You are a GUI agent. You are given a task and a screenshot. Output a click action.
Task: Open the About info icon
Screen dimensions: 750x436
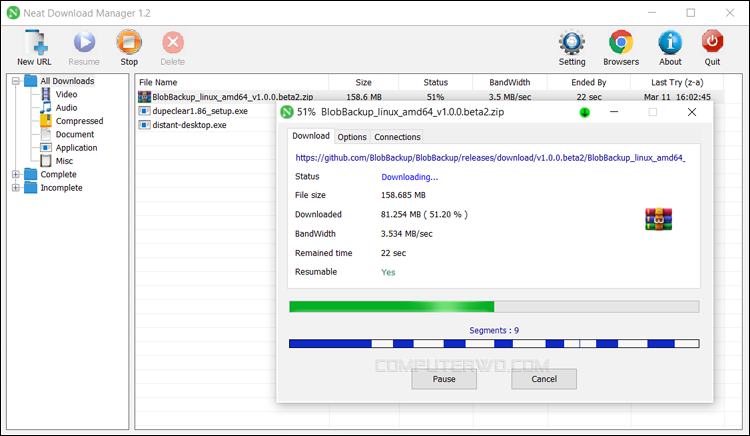point(670,43)
